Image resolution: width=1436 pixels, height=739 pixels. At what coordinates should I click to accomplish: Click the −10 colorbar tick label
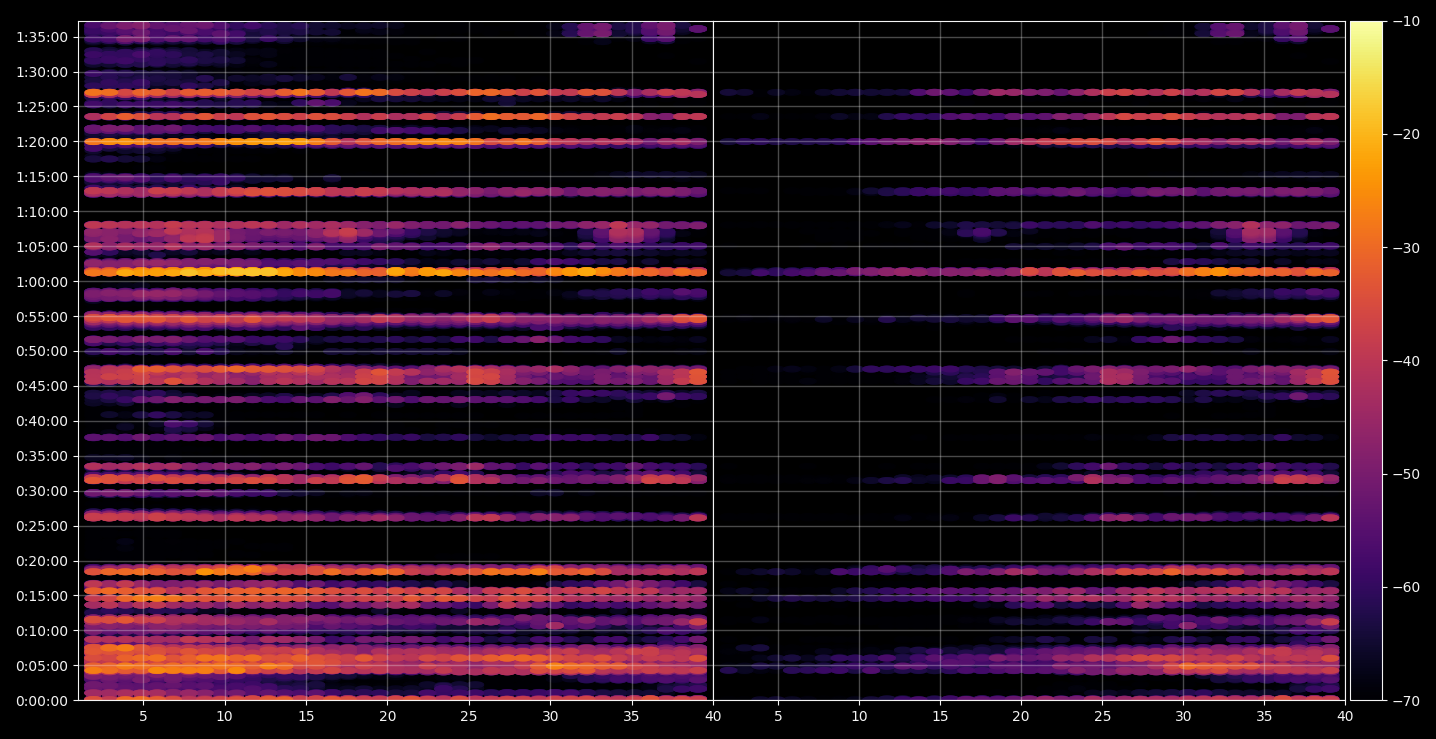tap(1405, 22)
